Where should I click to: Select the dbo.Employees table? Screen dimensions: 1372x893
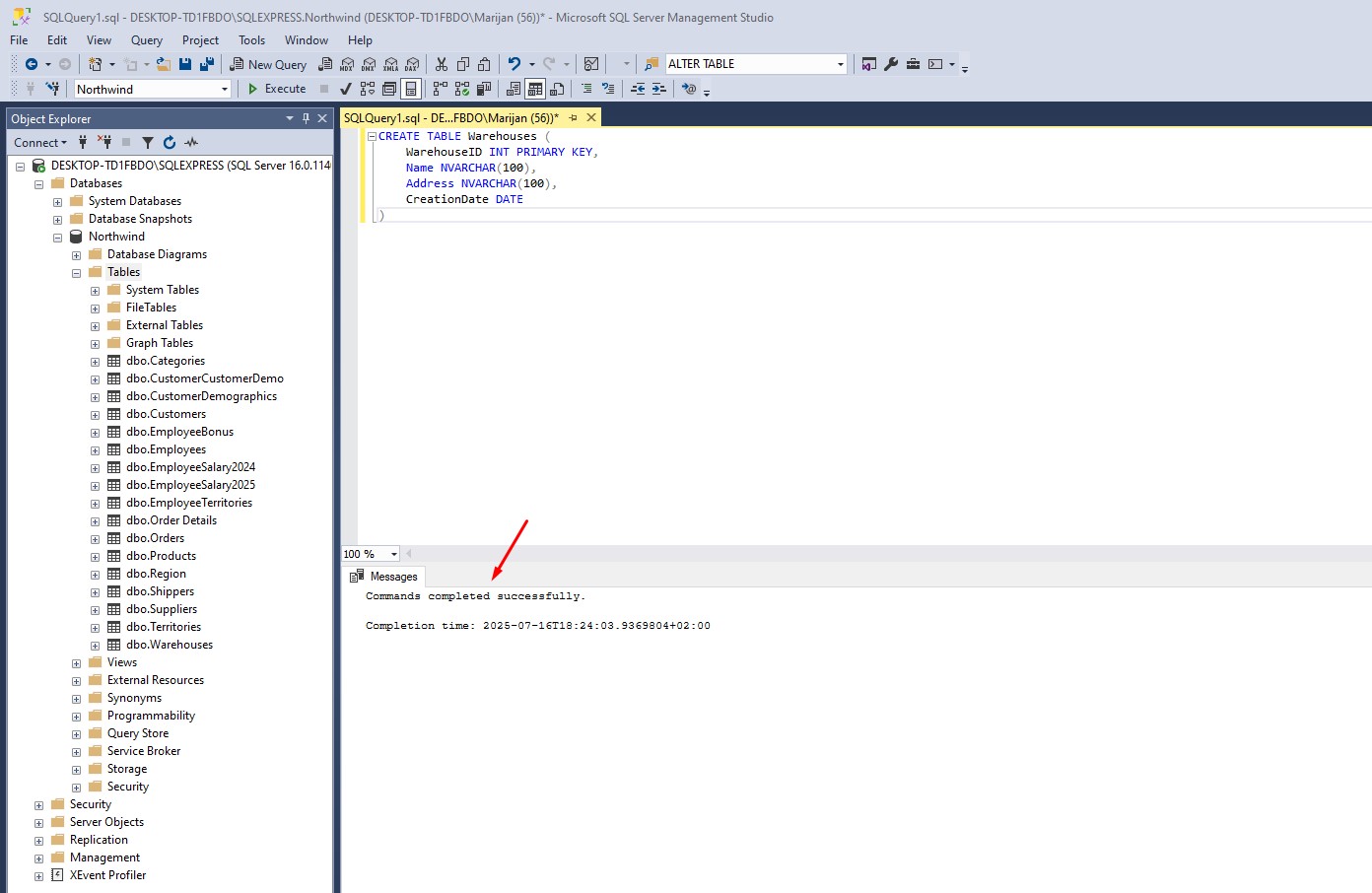166,449
